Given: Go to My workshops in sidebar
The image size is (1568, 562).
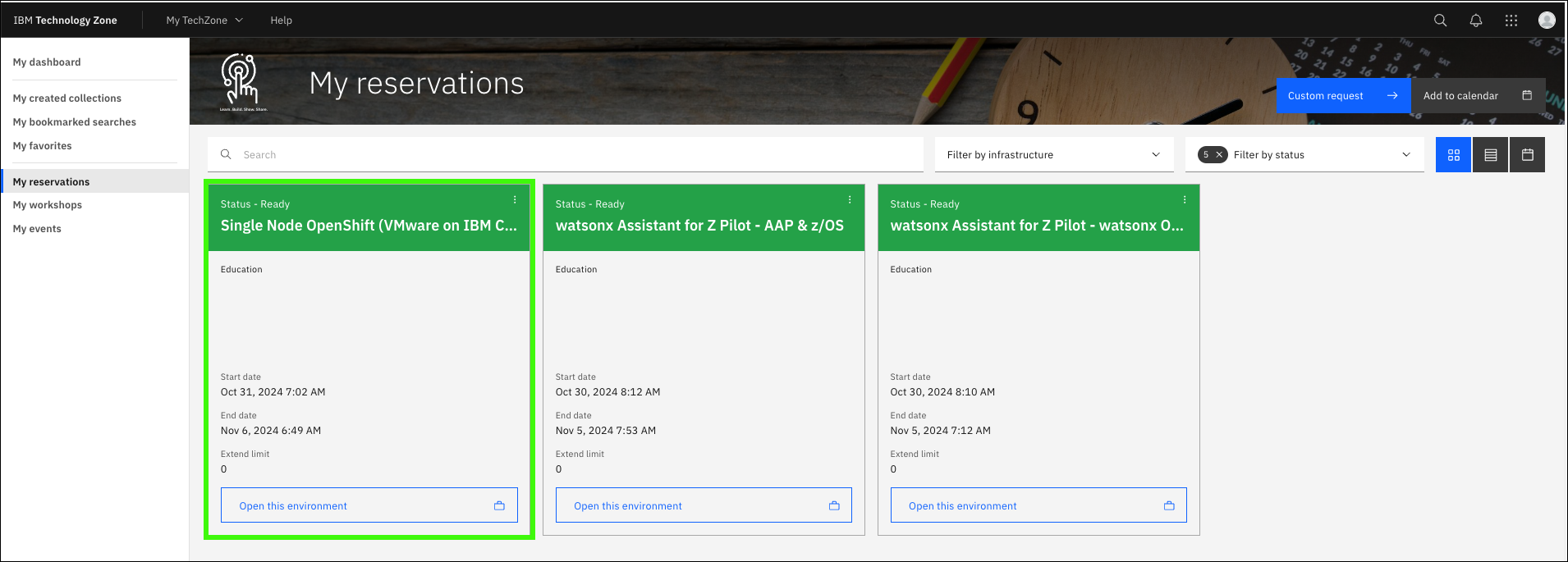Looking at the screenshot, I should (x=48, y=205).
